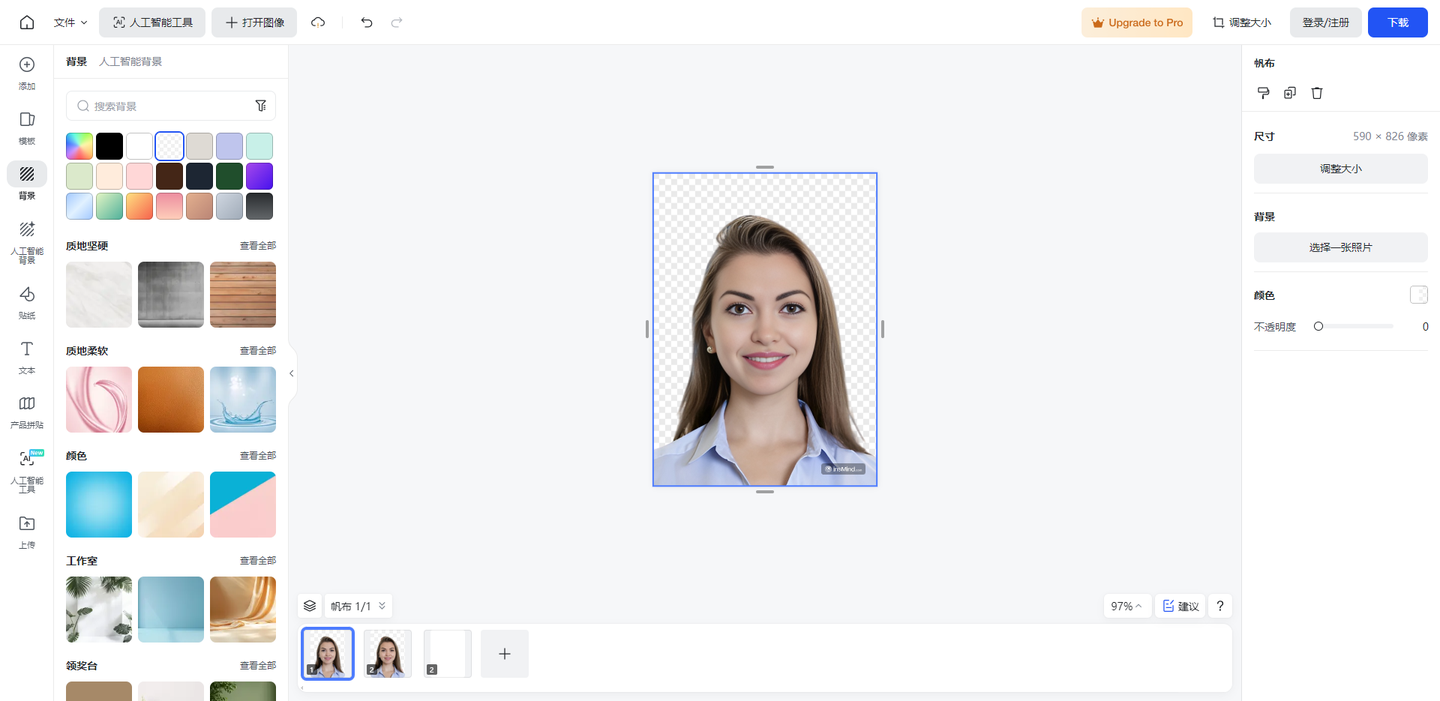Image resolution: width=1440 pixels, height=701 pixels.
Task: Click the 登录/注册 button
Action: (x=1325, y=22)
